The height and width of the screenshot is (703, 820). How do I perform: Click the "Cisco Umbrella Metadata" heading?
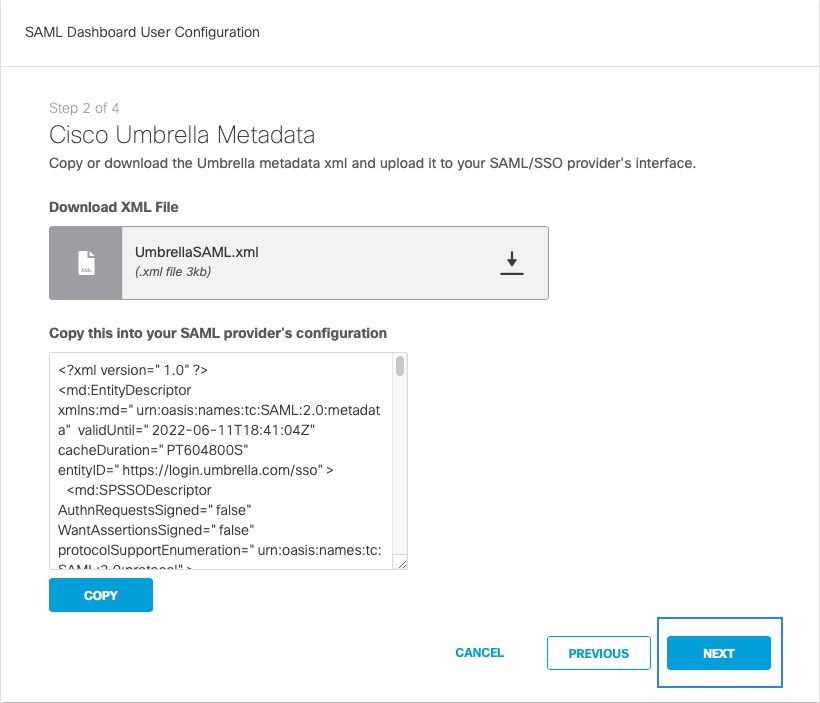point(182,135)
